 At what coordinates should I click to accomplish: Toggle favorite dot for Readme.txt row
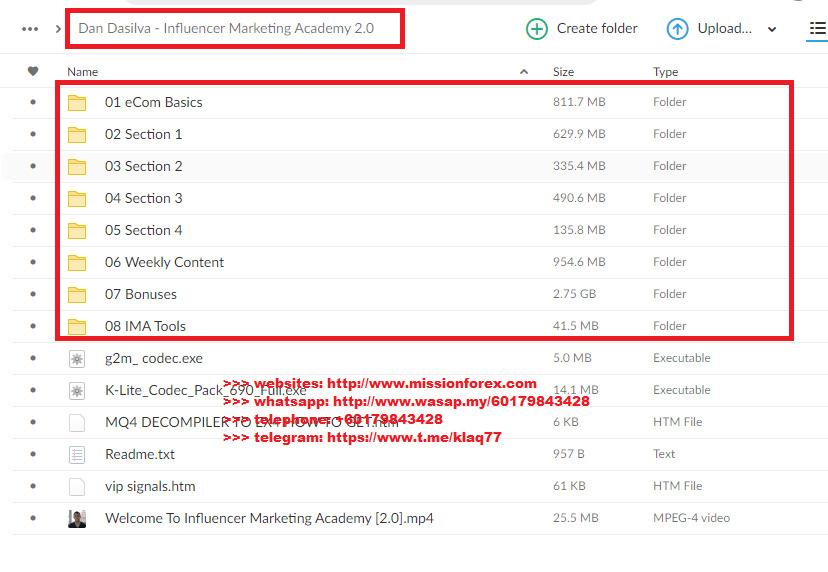33,454
